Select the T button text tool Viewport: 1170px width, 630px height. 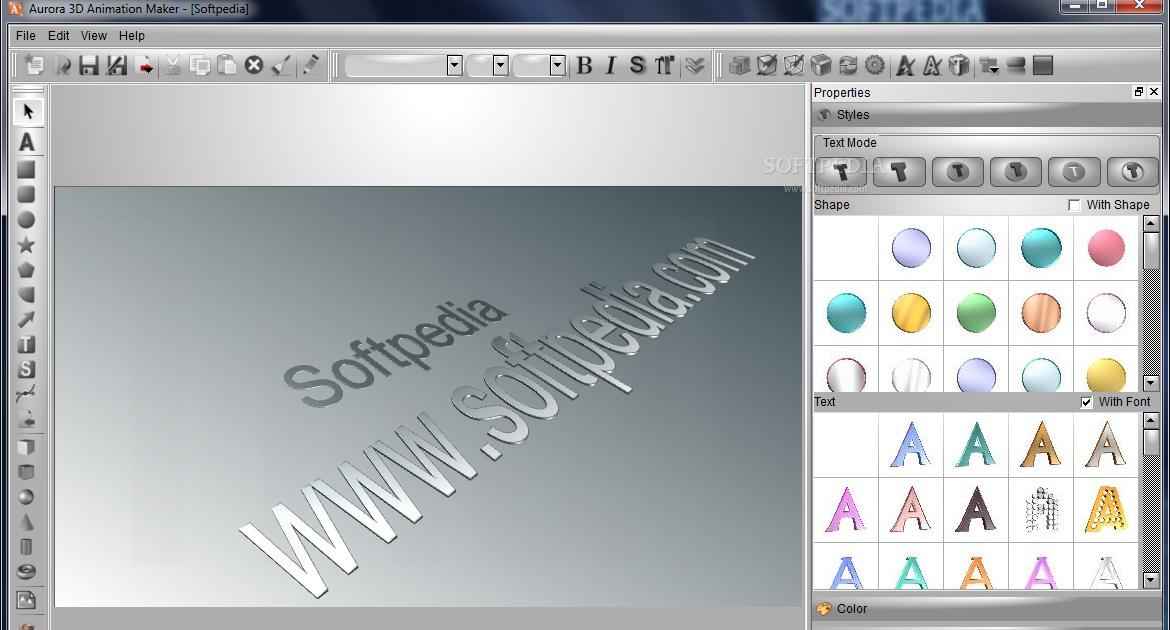(26, 344)
